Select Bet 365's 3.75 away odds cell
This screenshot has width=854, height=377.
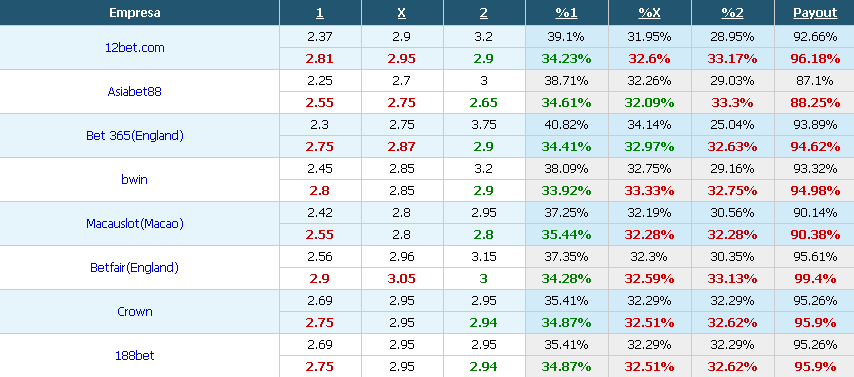coord(484,125)
